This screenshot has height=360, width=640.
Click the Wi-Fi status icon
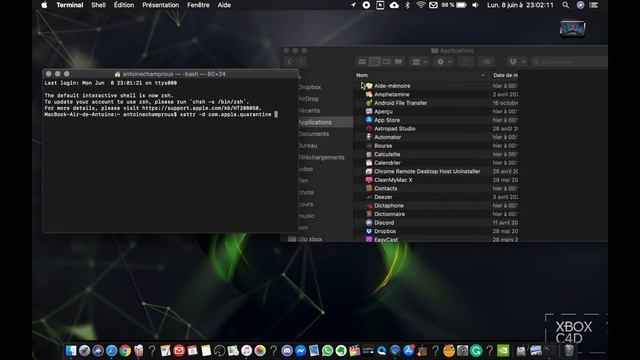pos(420,5)
